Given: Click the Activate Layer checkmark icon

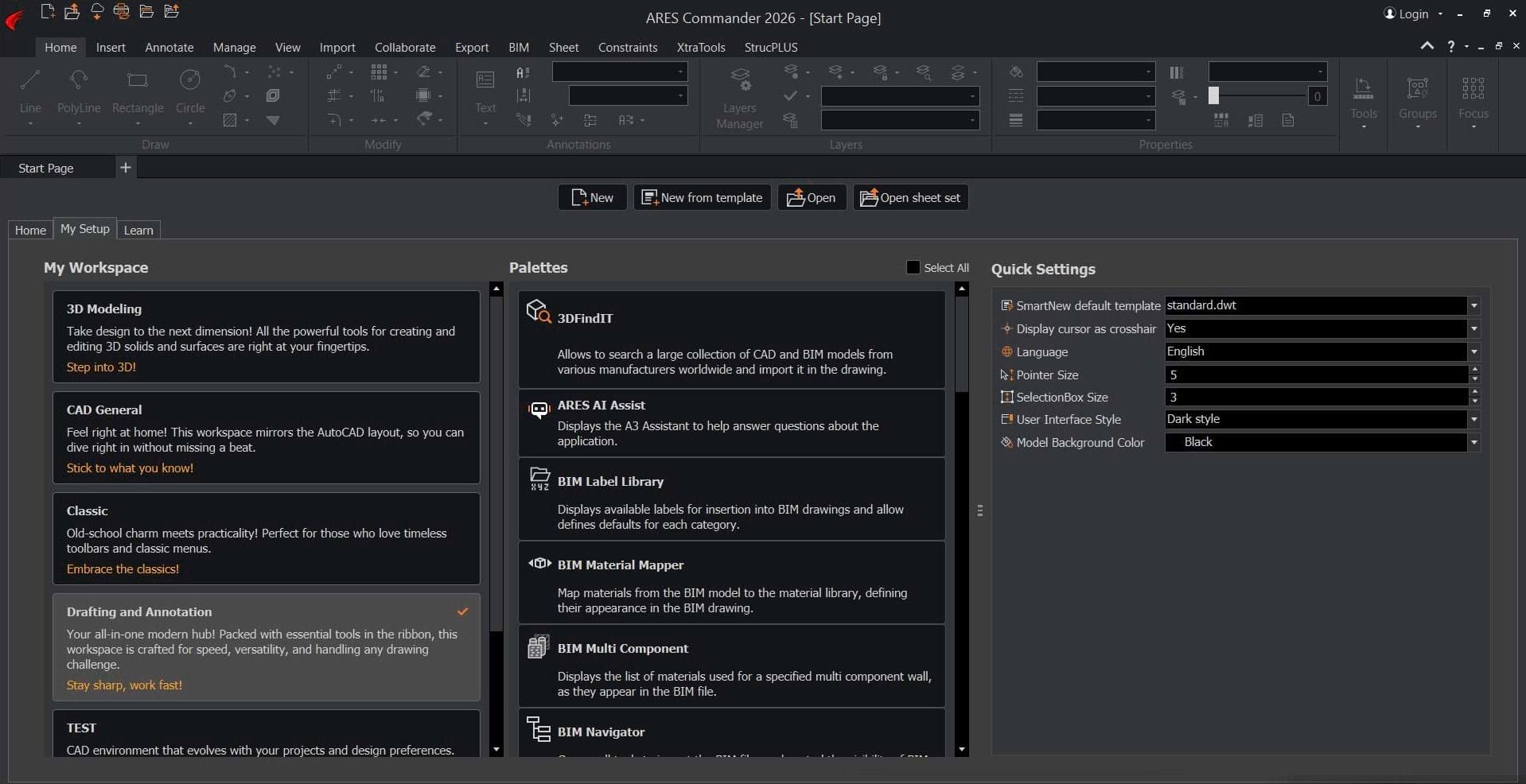Looking at the screenshot, I should tap(790, 96).
